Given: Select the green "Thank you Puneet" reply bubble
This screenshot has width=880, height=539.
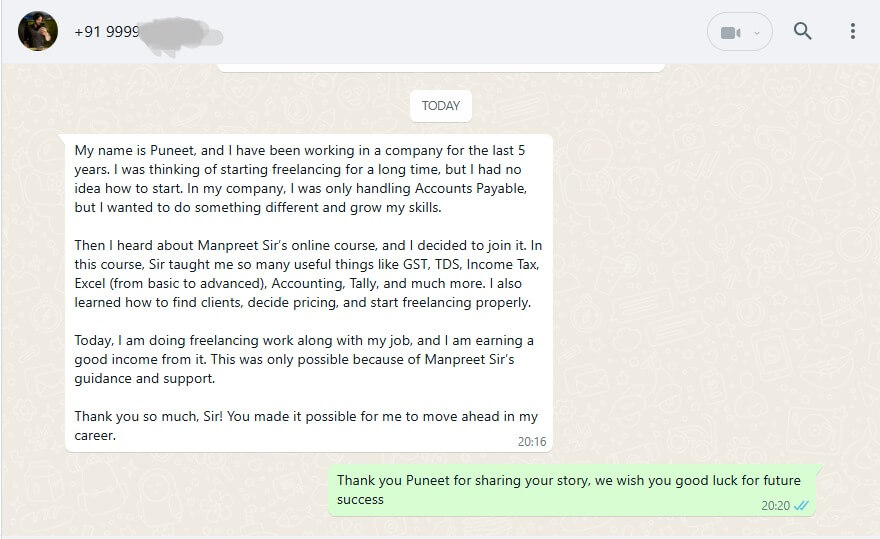Looking at the screenshot, I should [x=560, y=489].
